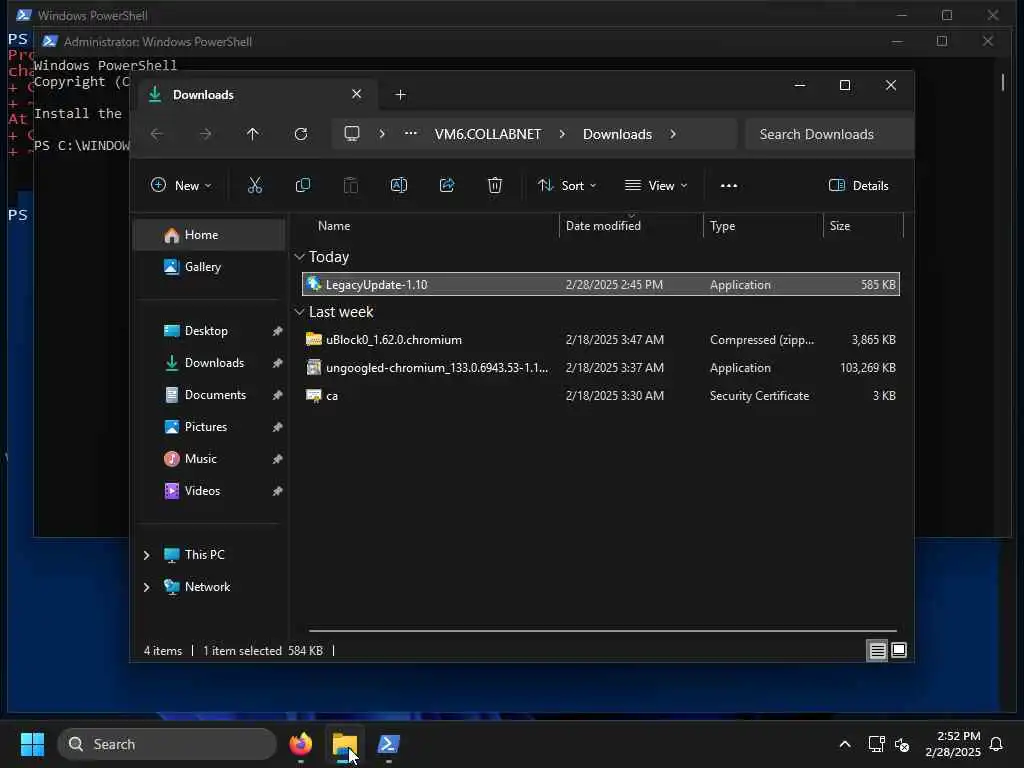Click the PC monitor icon in address bar

[x=352, y=134]
